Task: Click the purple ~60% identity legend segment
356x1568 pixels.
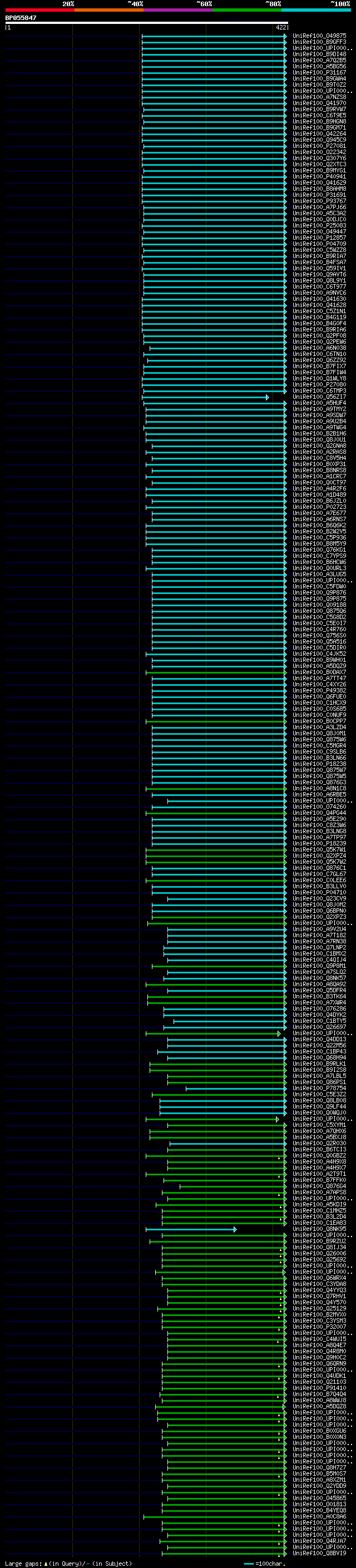Action: pyautogui.click(x=177, y=10)
